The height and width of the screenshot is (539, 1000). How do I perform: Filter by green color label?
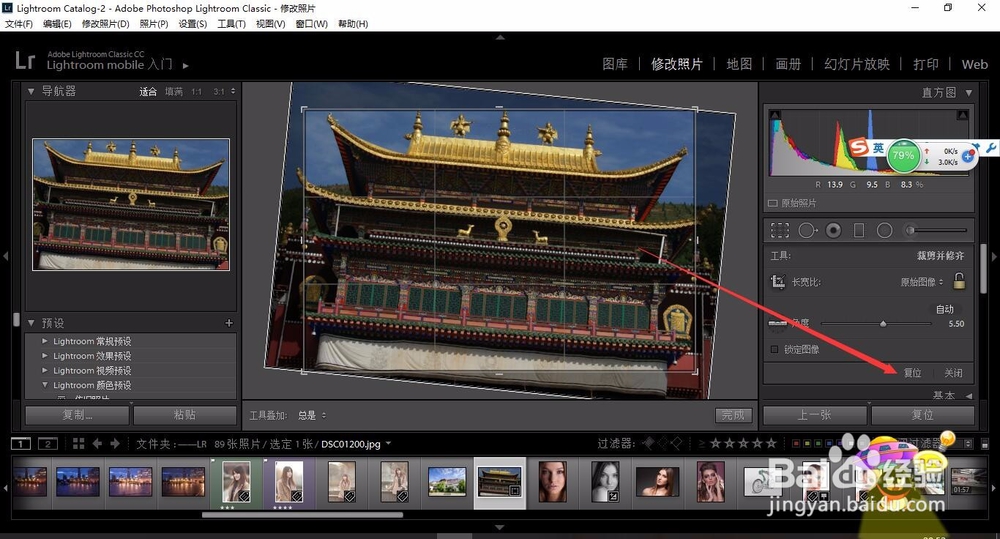(x=818, y=443)
